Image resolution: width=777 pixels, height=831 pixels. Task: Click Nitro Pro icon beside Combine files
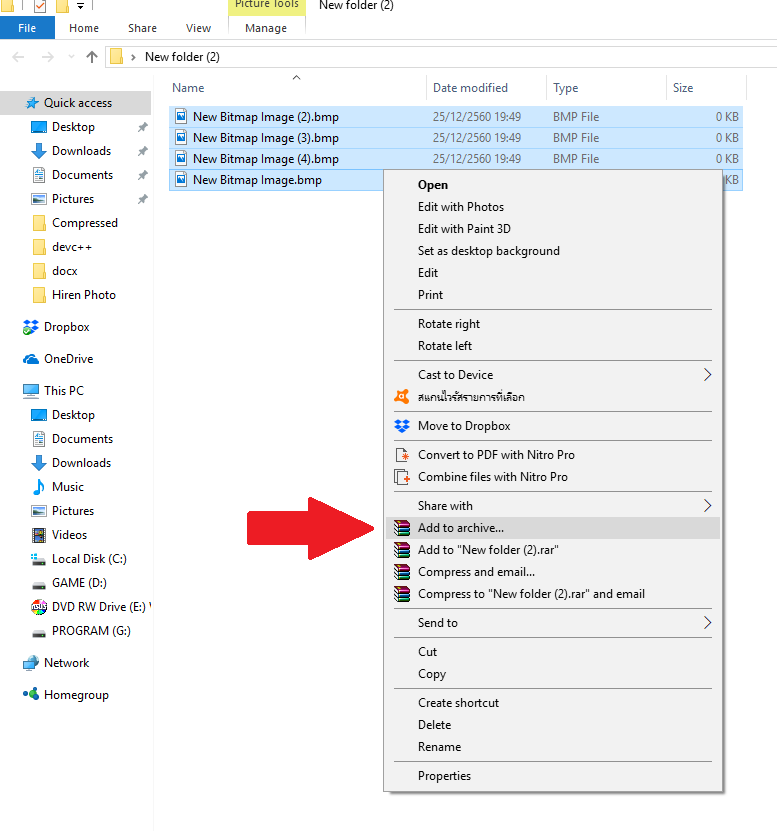(402, 477)
